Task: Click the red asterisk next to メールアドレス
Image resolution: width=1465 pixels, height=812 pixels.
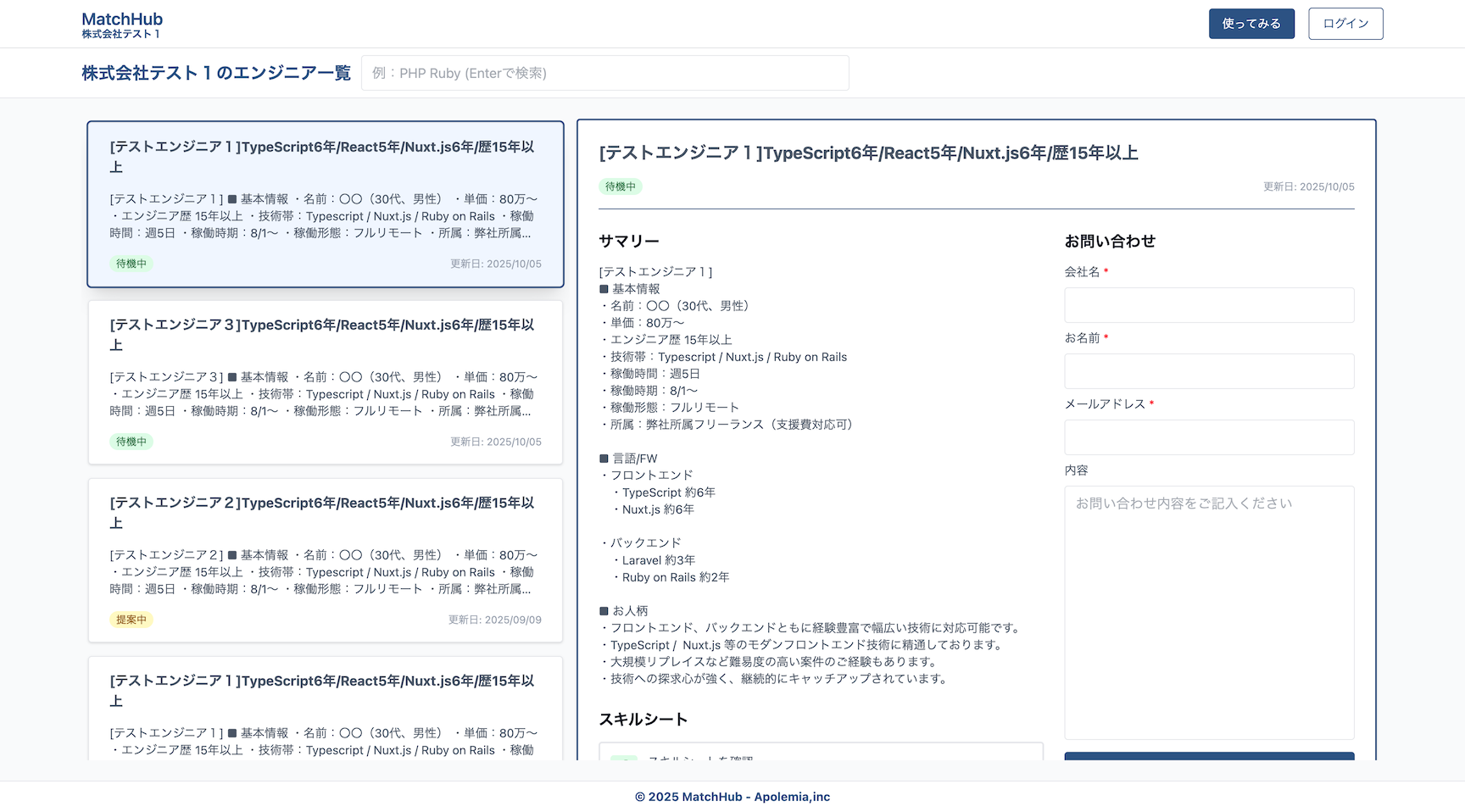Action: coord(1151,404)
